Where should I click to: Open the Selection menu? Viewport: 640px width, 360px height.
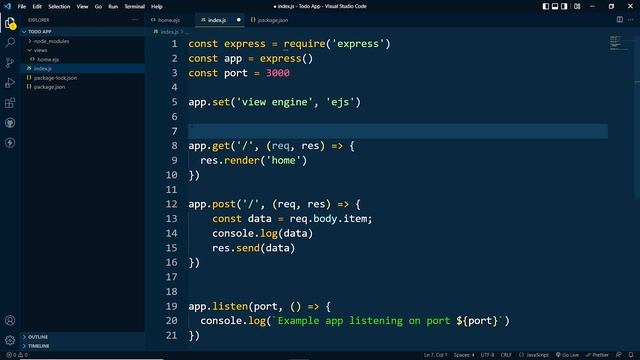click(59, 7)
